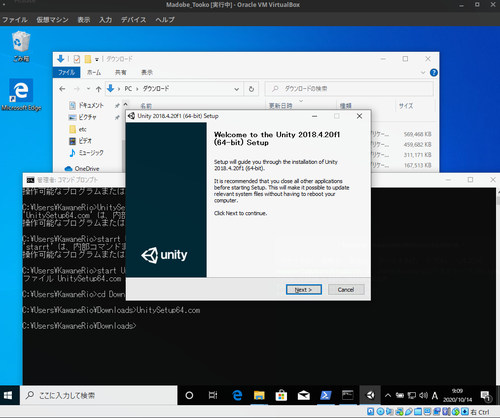This screenshot has height=418, width=500.
Task: Select Explorer 共有 ribbon tab
Action: (x=120, y=72)
